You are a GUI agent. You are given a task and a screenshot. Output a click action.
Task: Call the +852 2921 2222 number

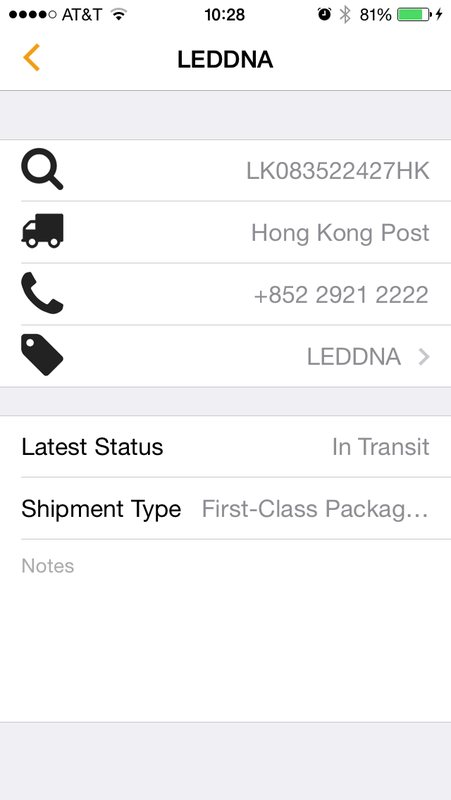(341, 295)
